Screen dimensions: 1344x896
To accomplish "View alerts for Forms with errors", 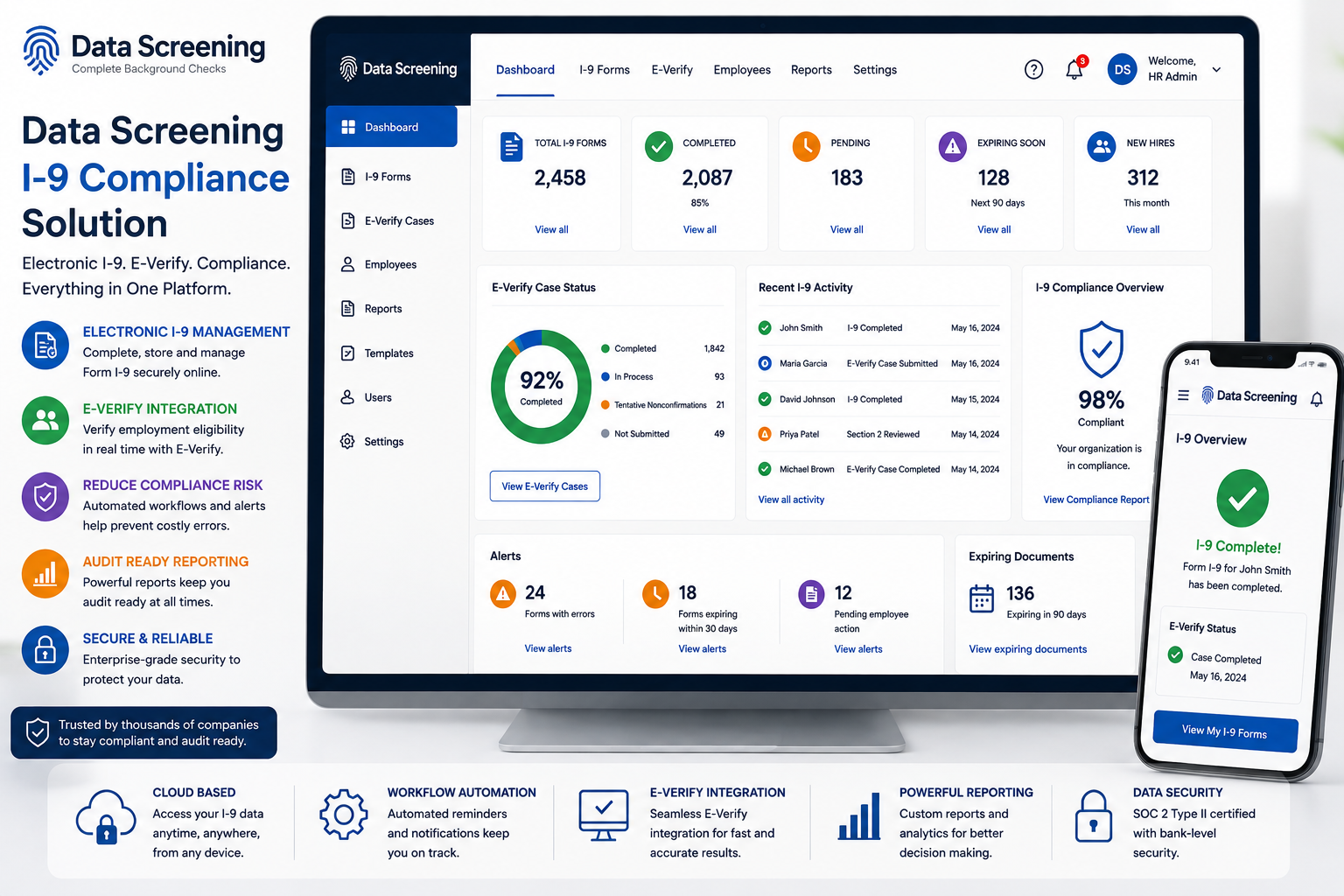I will coord(548,649).
